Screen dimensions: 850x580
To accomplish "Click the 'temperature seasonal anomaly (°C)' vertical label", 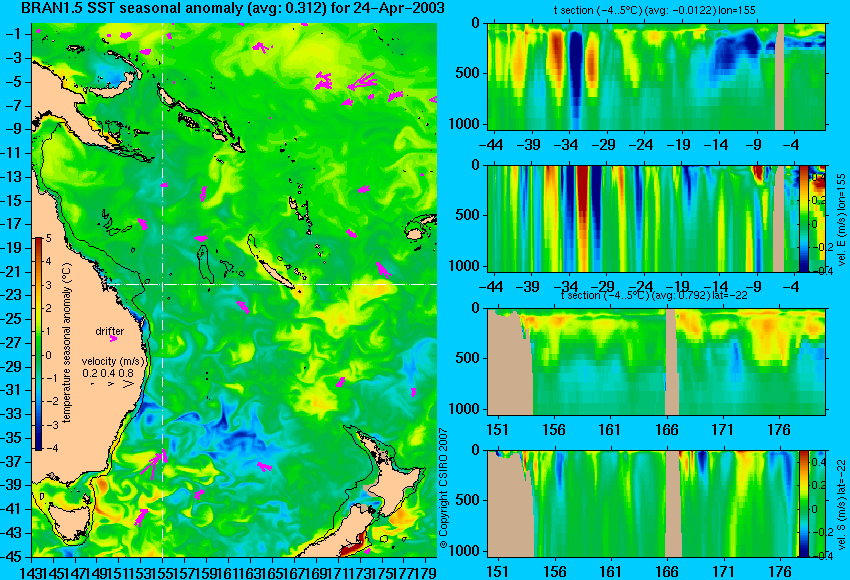I will [67, 343].
